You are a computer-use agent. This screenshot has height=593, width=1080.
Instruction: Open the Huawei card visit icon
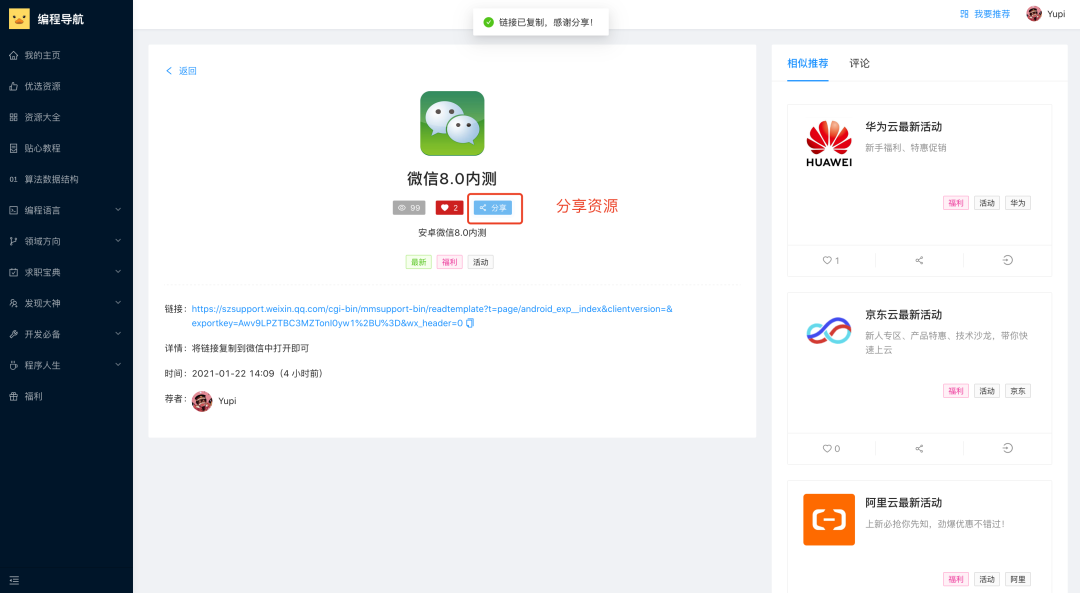1007,260
